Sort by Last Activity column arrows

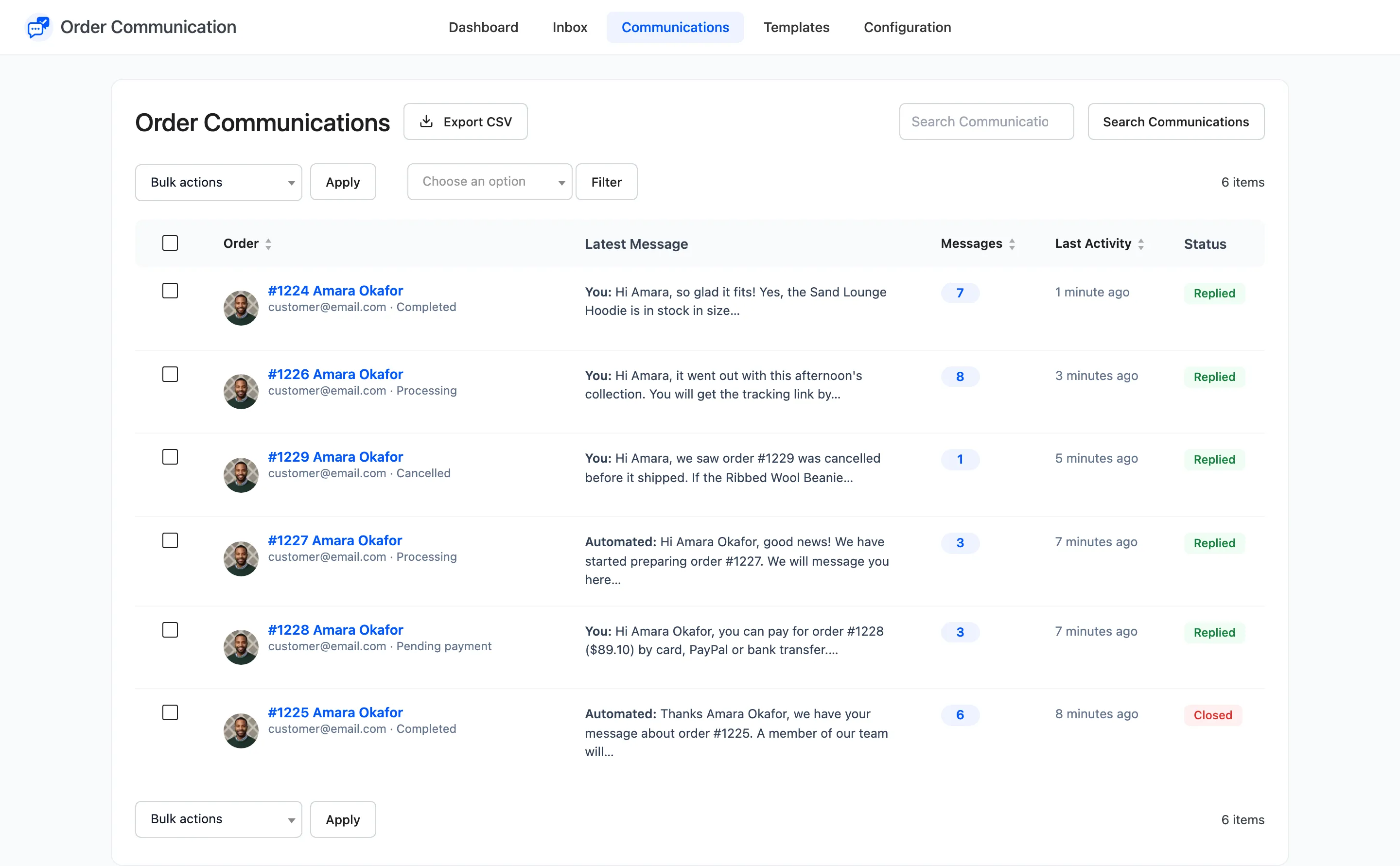tap(1141, 244)
